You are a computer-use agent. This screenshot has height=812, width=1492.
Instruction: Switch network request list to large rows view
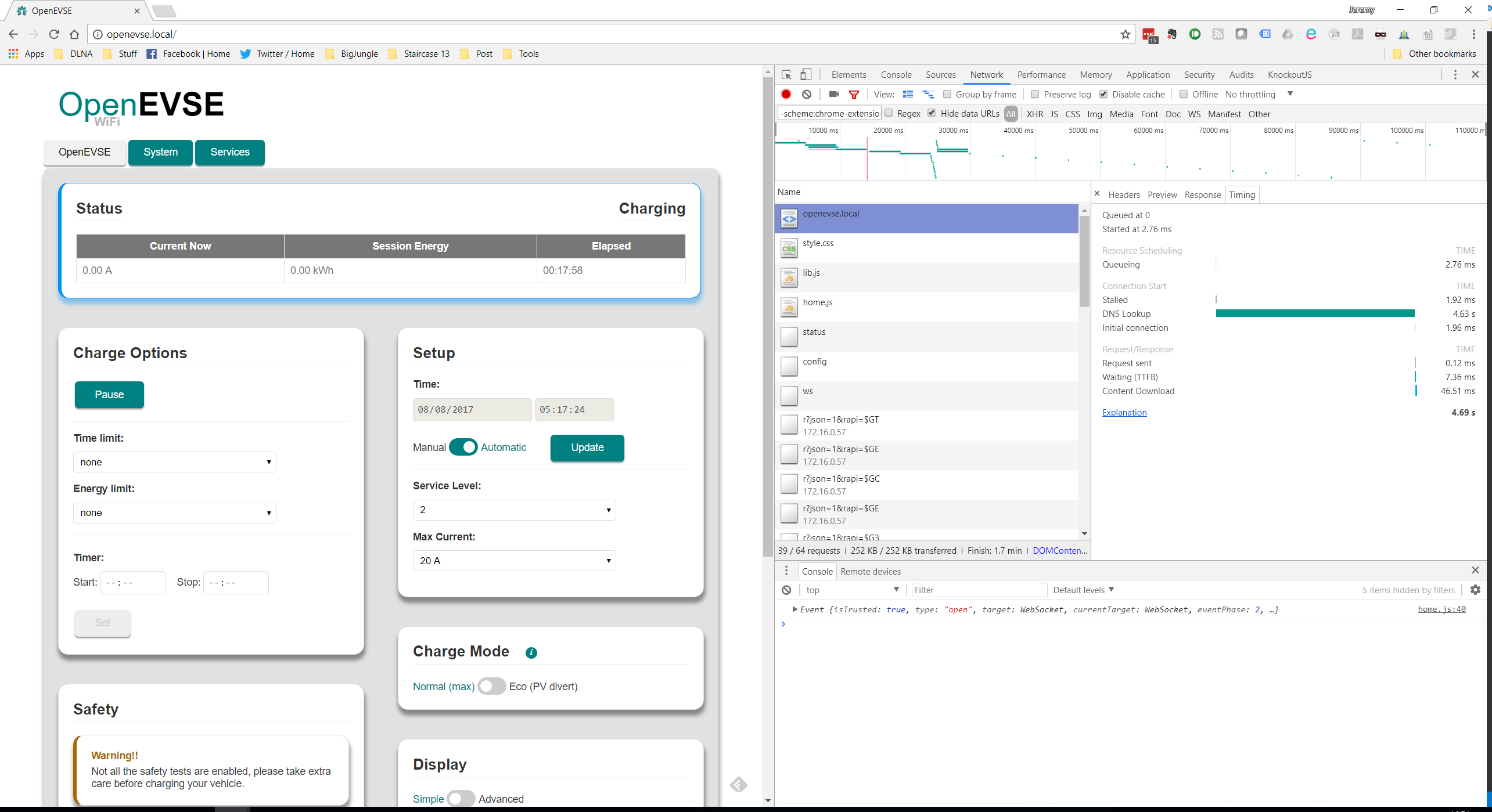click(x=909, y=94)
